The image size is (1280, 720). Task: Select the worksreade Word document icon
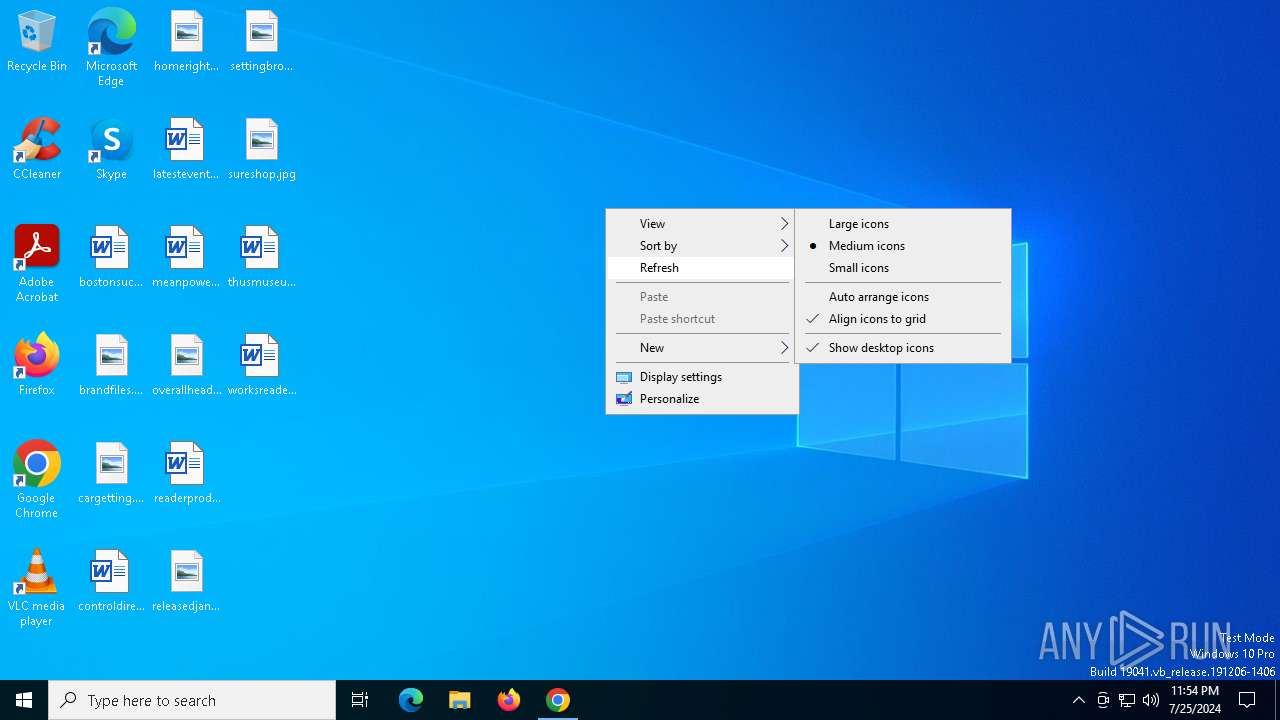261,366
